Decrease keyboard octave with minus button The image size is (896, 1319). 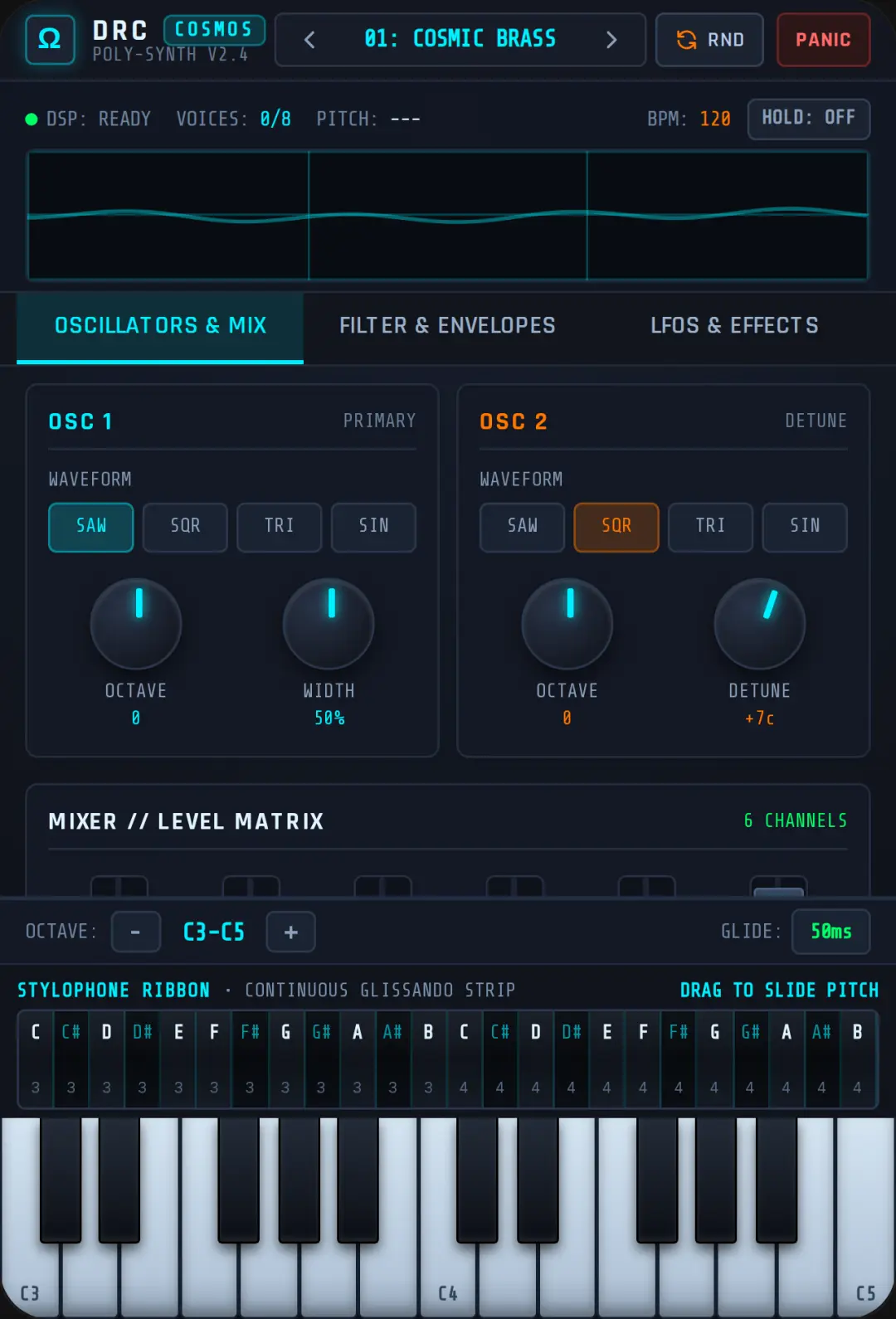pos(135,932)
